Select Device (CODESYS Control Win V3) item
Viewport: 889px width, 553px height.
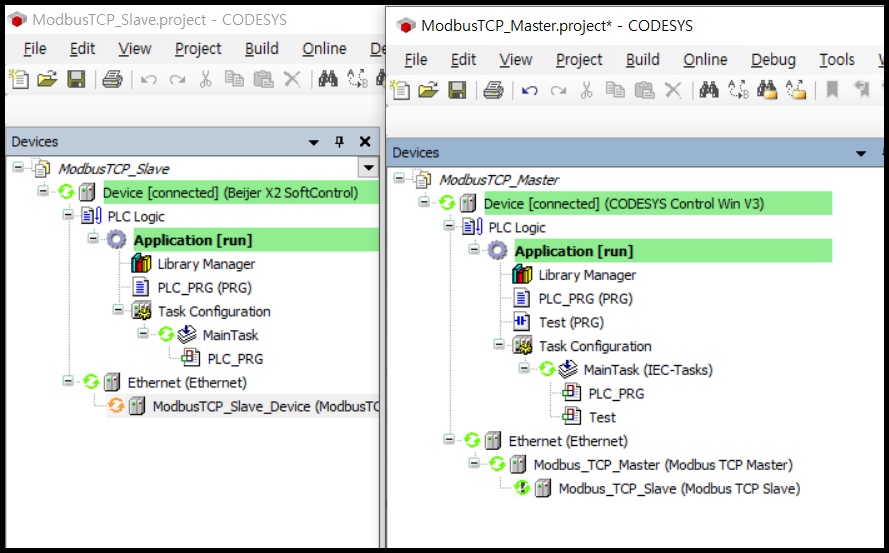(x=624, y=204)
